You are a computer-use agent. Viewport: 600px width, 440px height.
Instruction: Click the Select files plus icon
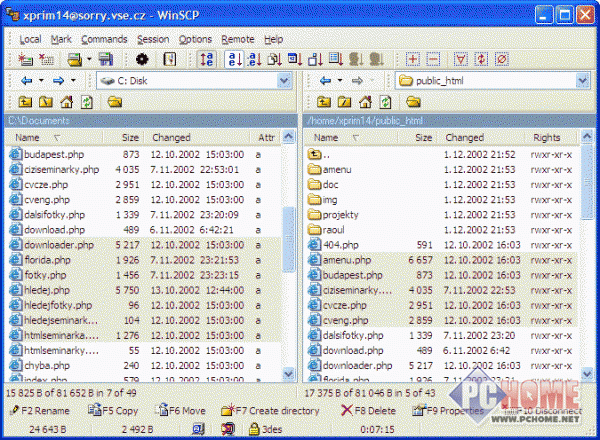[x=412, y=59]
